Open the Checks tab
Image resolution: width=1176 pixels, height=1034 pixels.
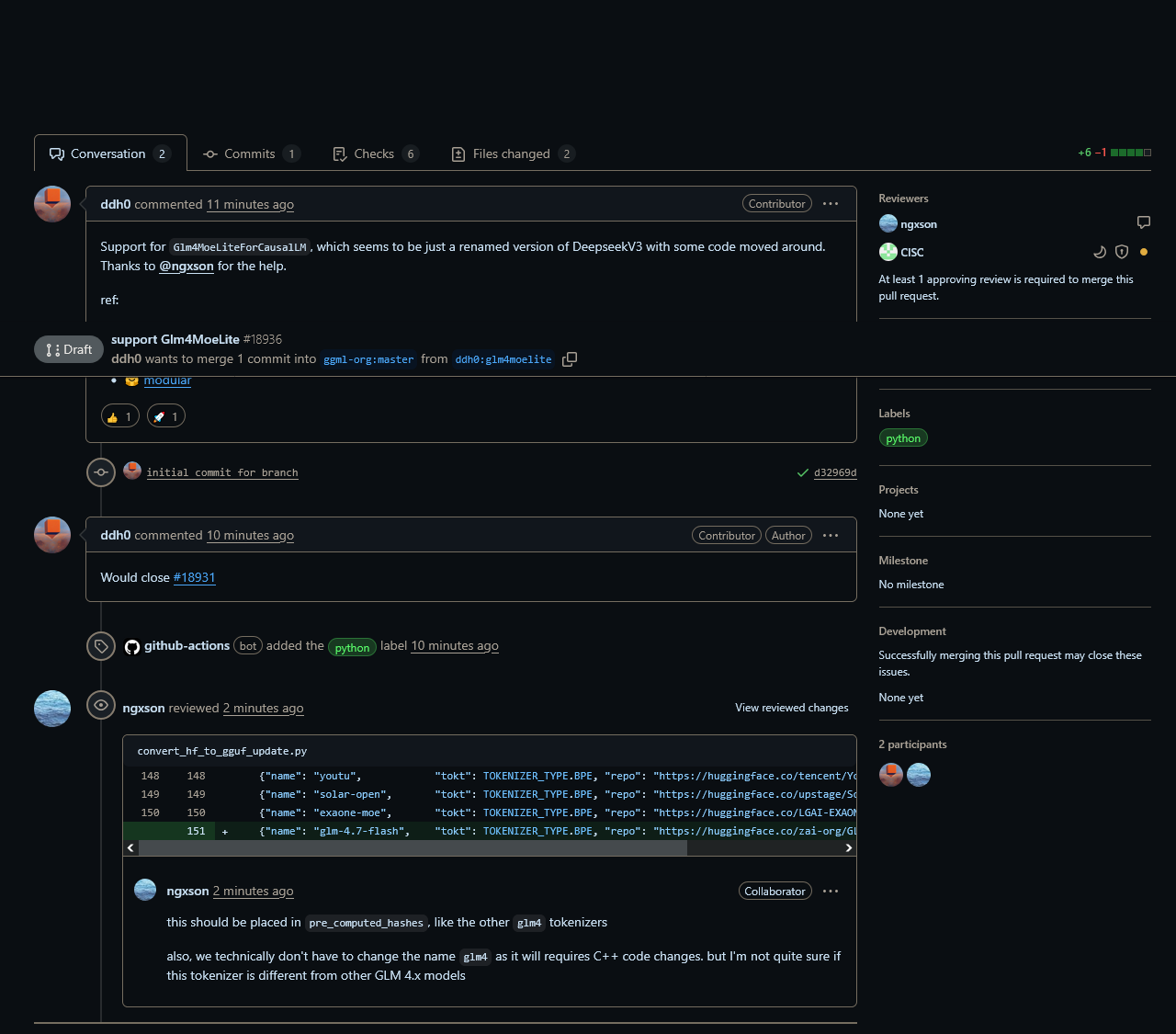375,153
